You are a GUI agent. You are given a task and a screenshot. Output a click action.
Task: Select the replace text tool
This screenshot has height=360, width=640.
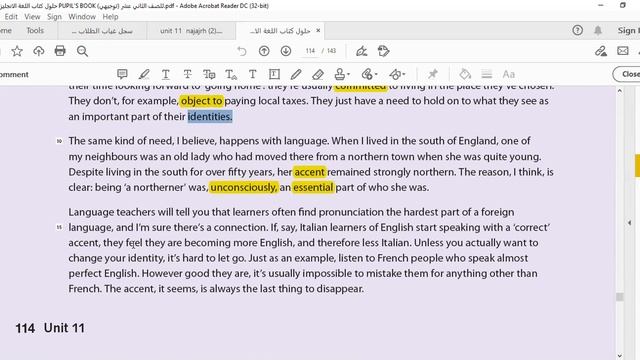click(x=209, y=74)
